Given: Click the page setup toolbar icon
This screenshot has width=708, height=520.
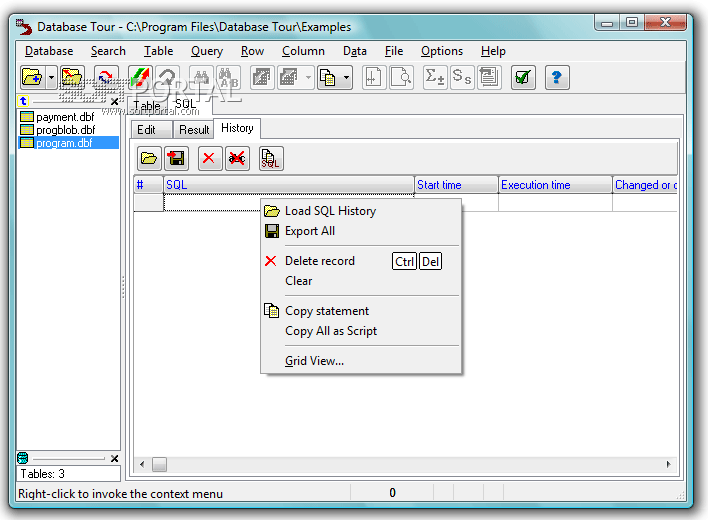Looking at the screenshot, I should coord(374,78).
